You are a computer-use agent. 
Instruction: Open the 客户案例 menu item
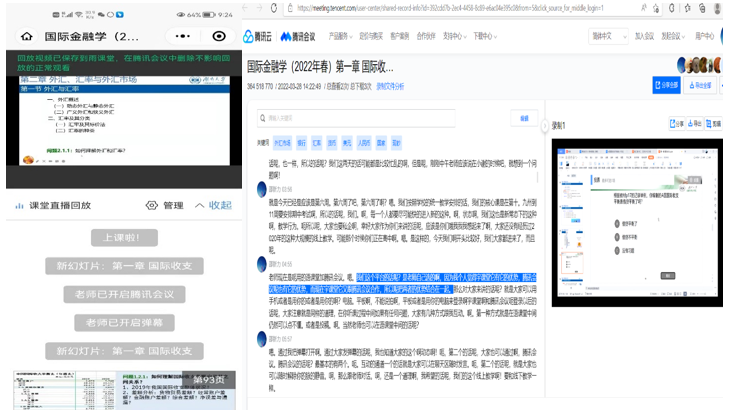(398, 36)
